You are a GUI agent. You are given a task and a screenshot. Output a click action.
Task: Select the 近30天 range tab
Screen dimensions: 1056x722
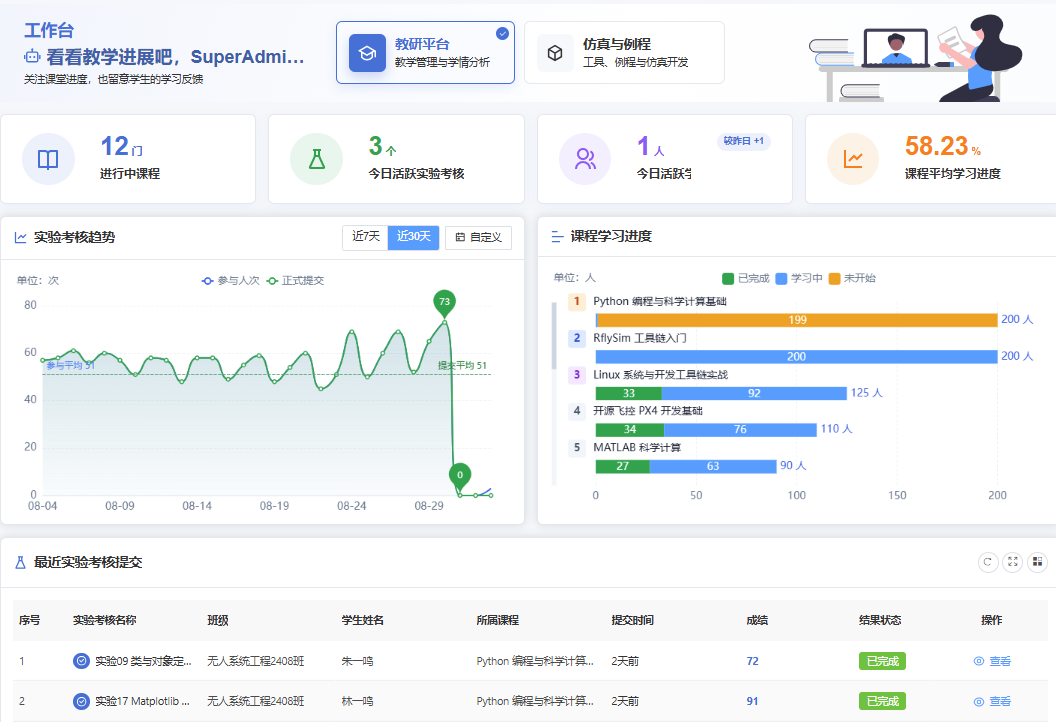click(414, 237)
